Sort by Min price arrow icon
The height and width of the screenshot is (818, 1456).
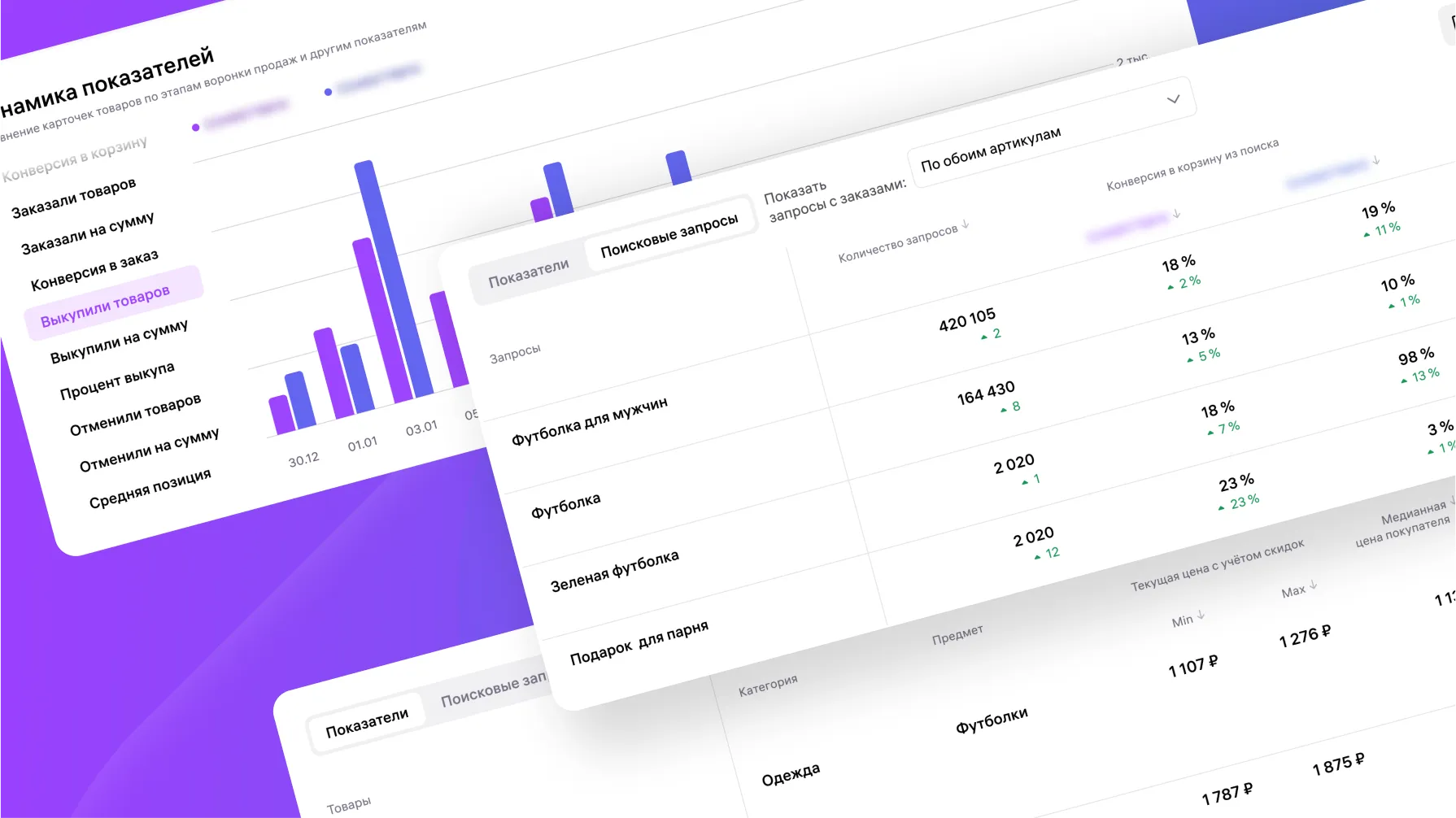1201,616
